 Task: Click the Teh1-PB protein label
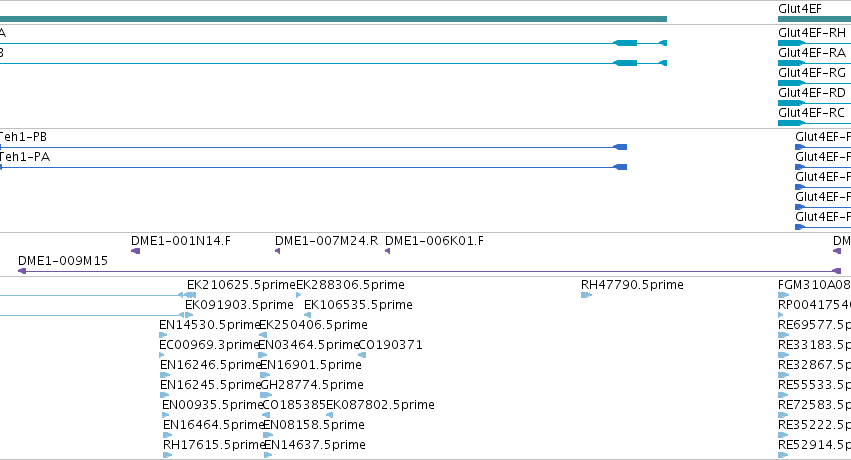(23, 137)
